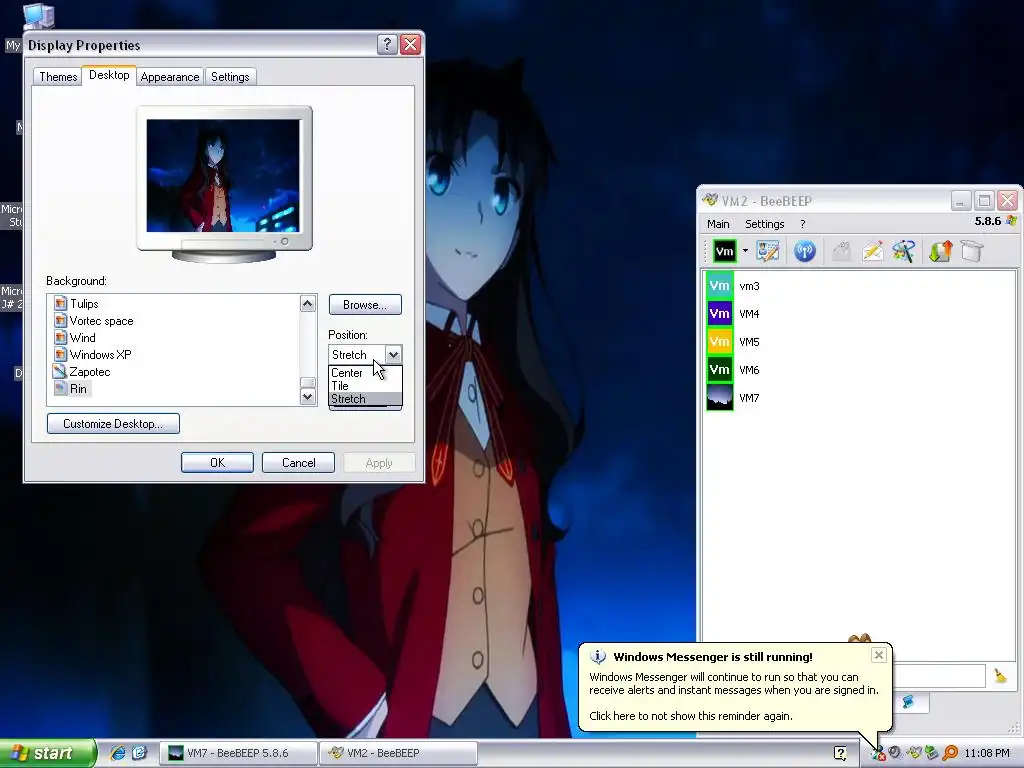The image size is (1024, 768).
Task: Select the Windows XP background
Action: tap(100, 355)
